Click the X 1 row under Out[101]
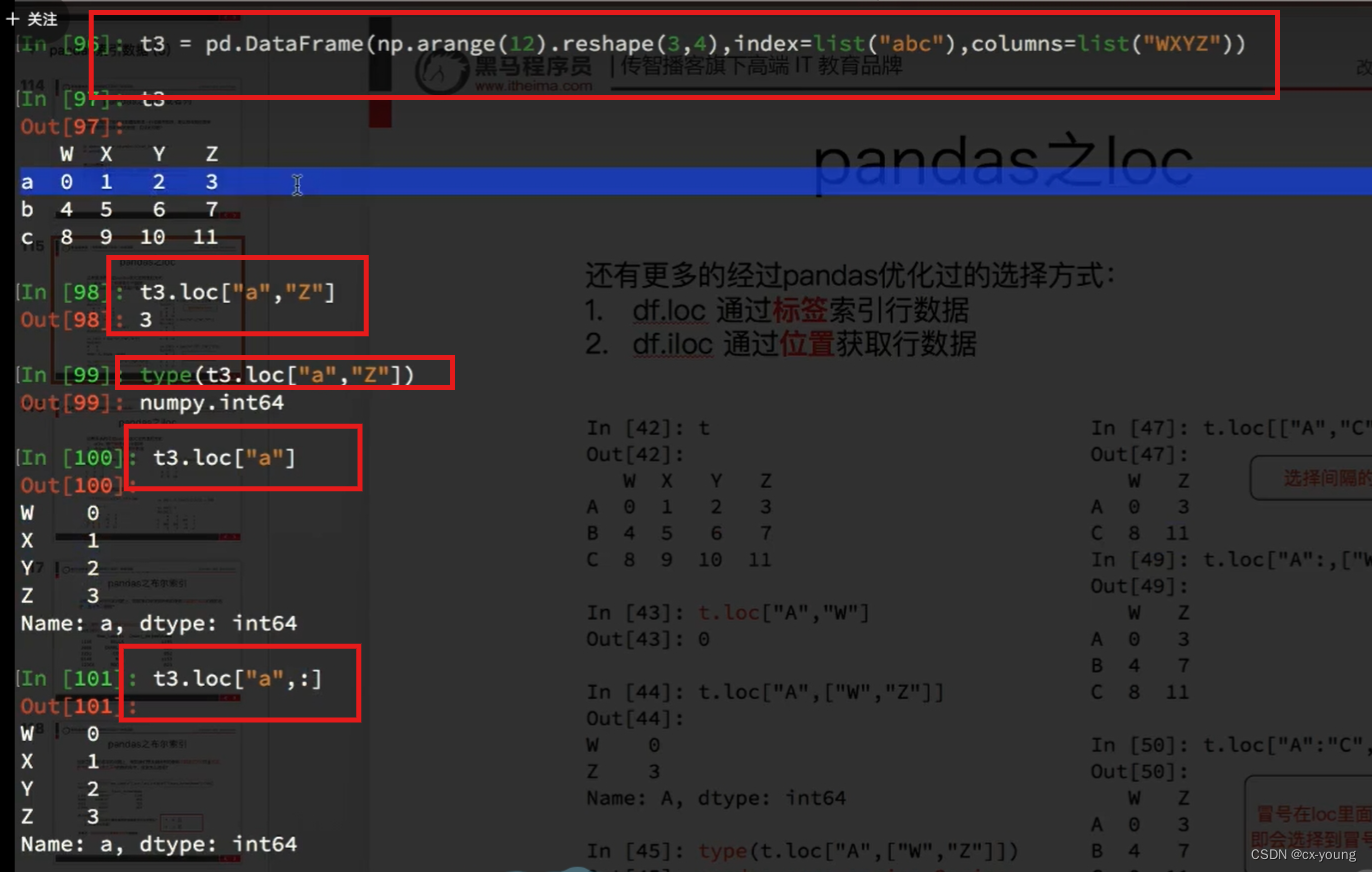 (59, 761)
